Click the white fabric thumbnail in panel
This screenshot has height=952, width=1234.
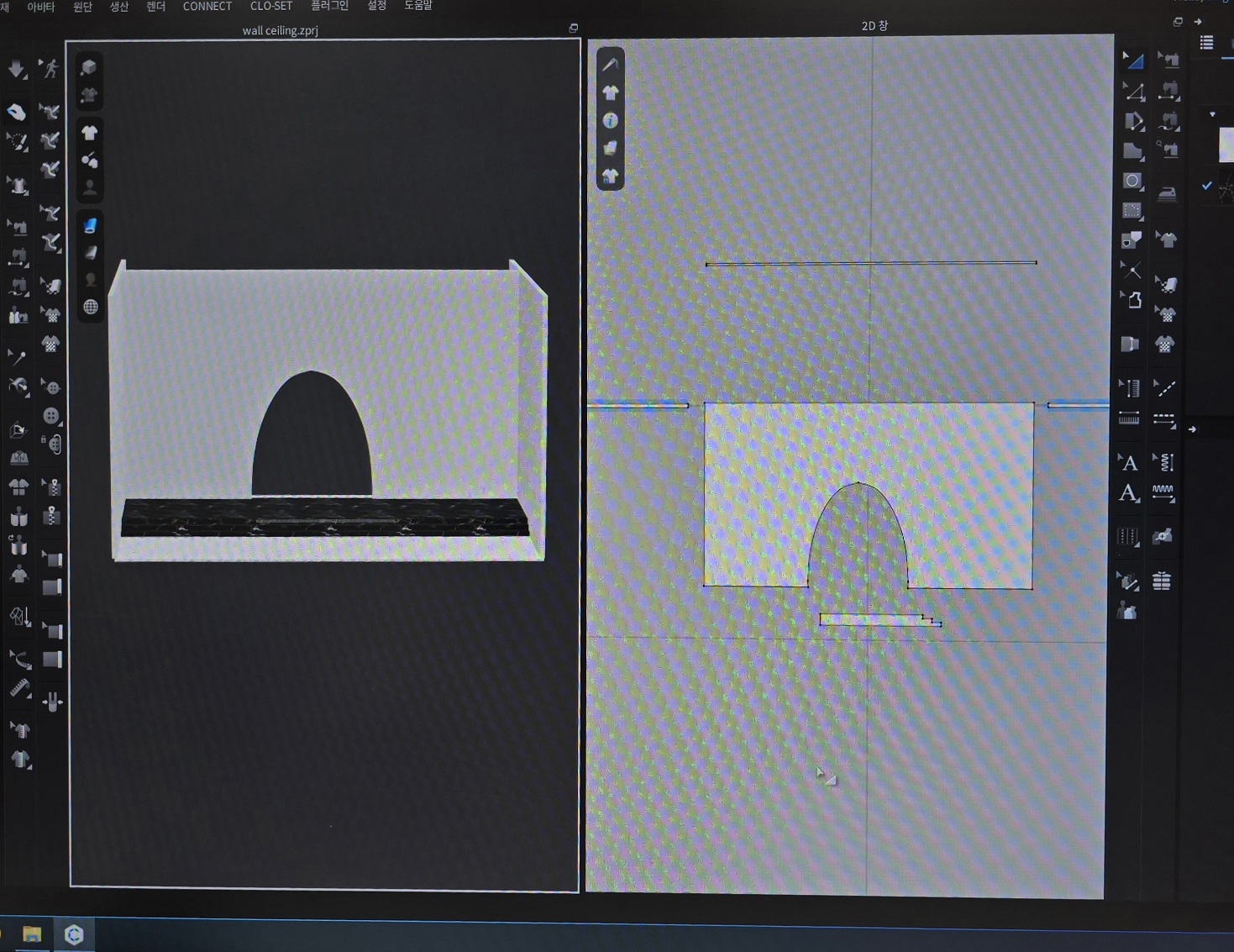click(1226, 145)
